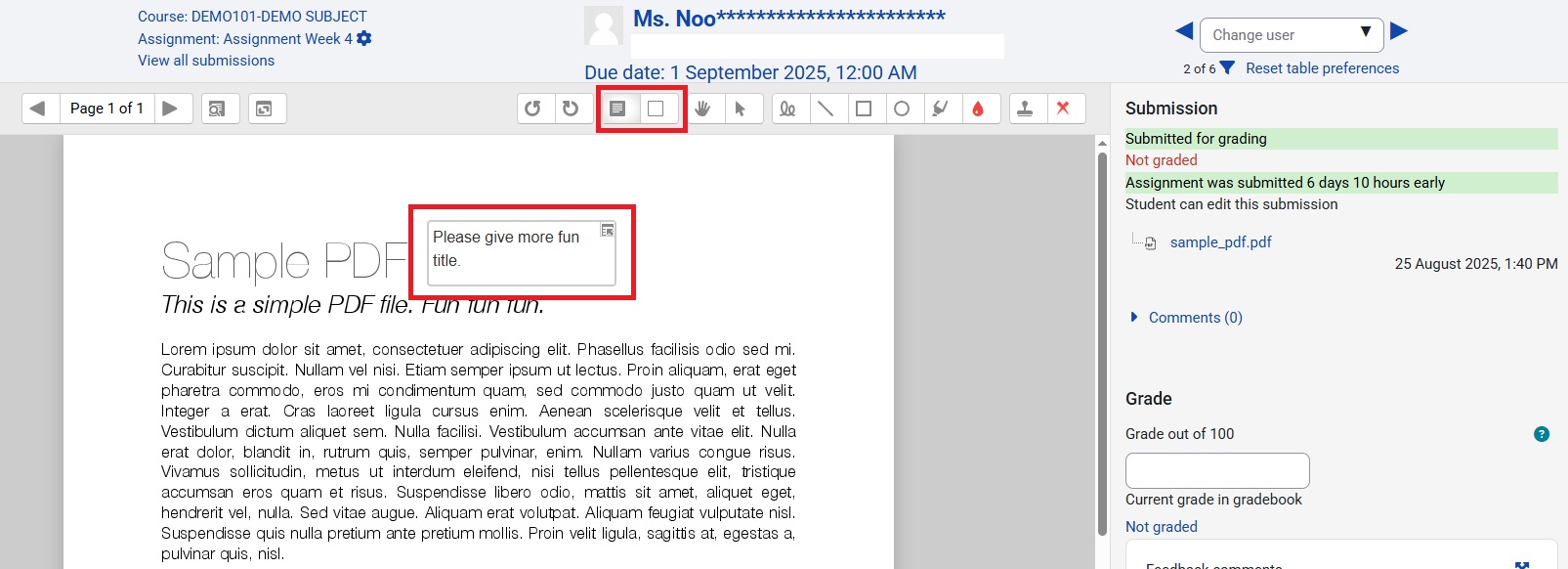Activate the comment tool button
The height and width of the screenshot is (569, 1568).
pyautogui.click(x=617, y=109)
